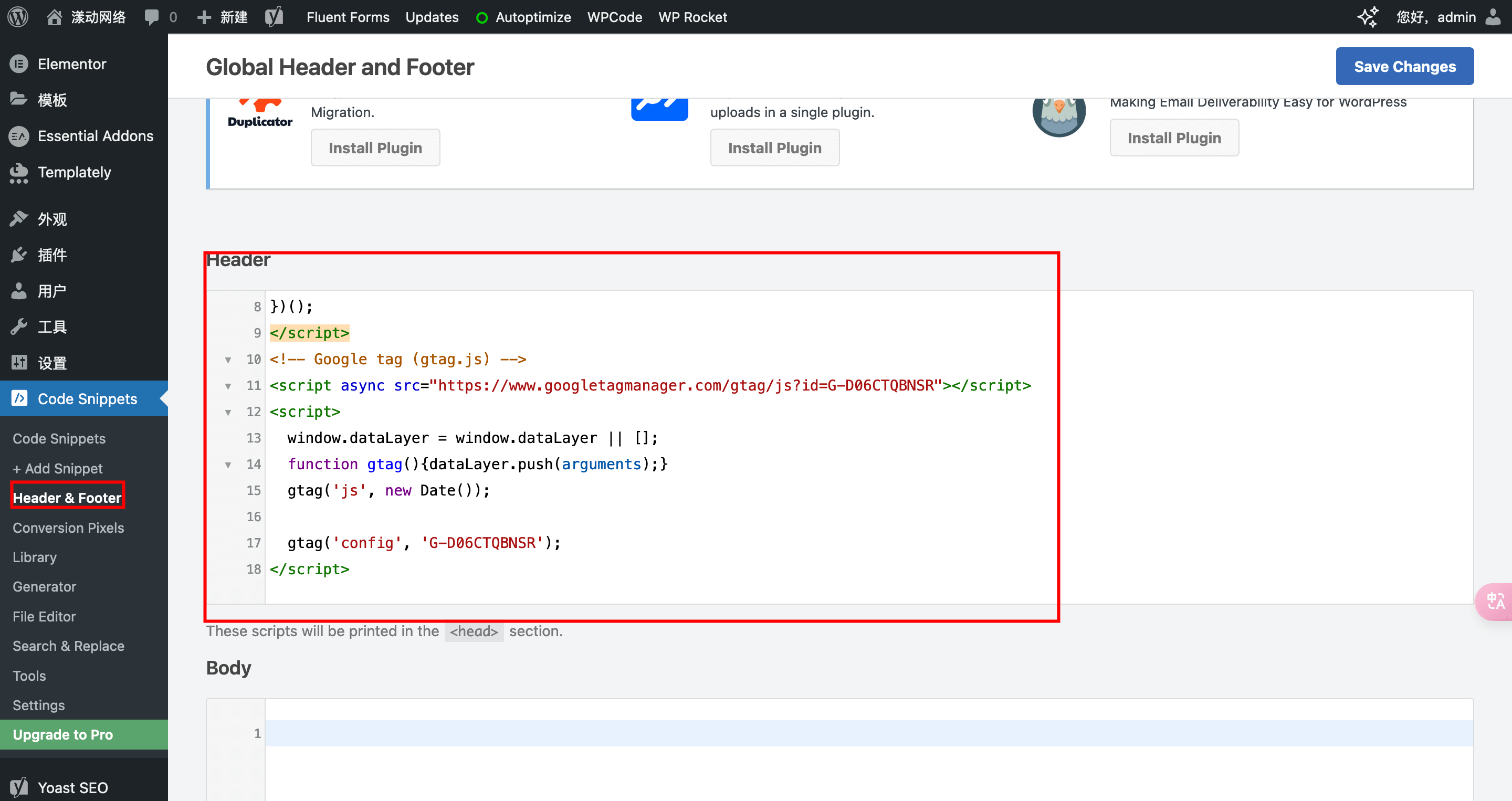Install the Email Deliverability plugin
Viewport: 1512px width, 801px height.
[x=1174, y=138]
